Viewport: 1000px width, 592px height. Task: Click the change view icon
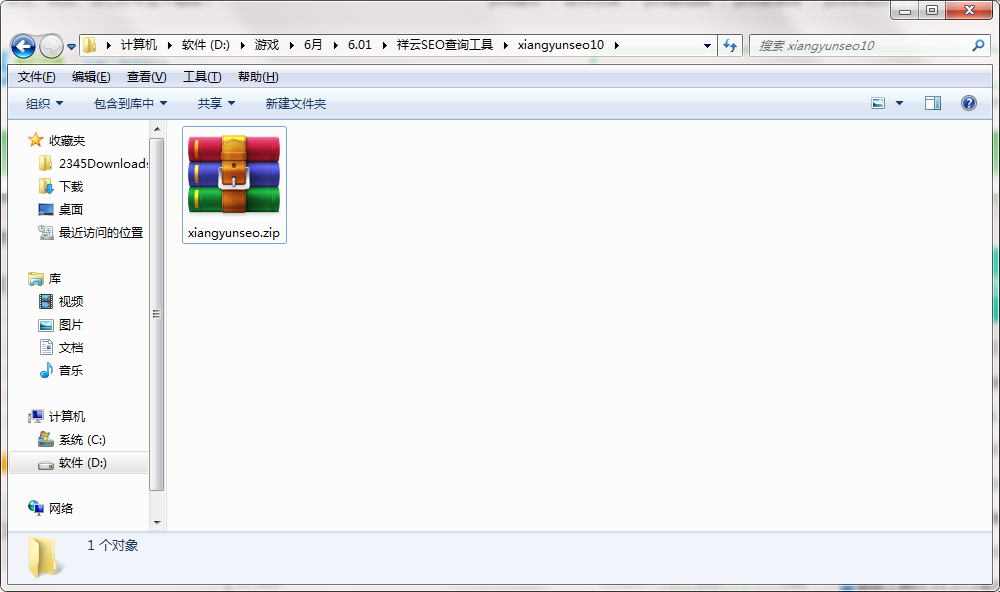click(878, 103)
